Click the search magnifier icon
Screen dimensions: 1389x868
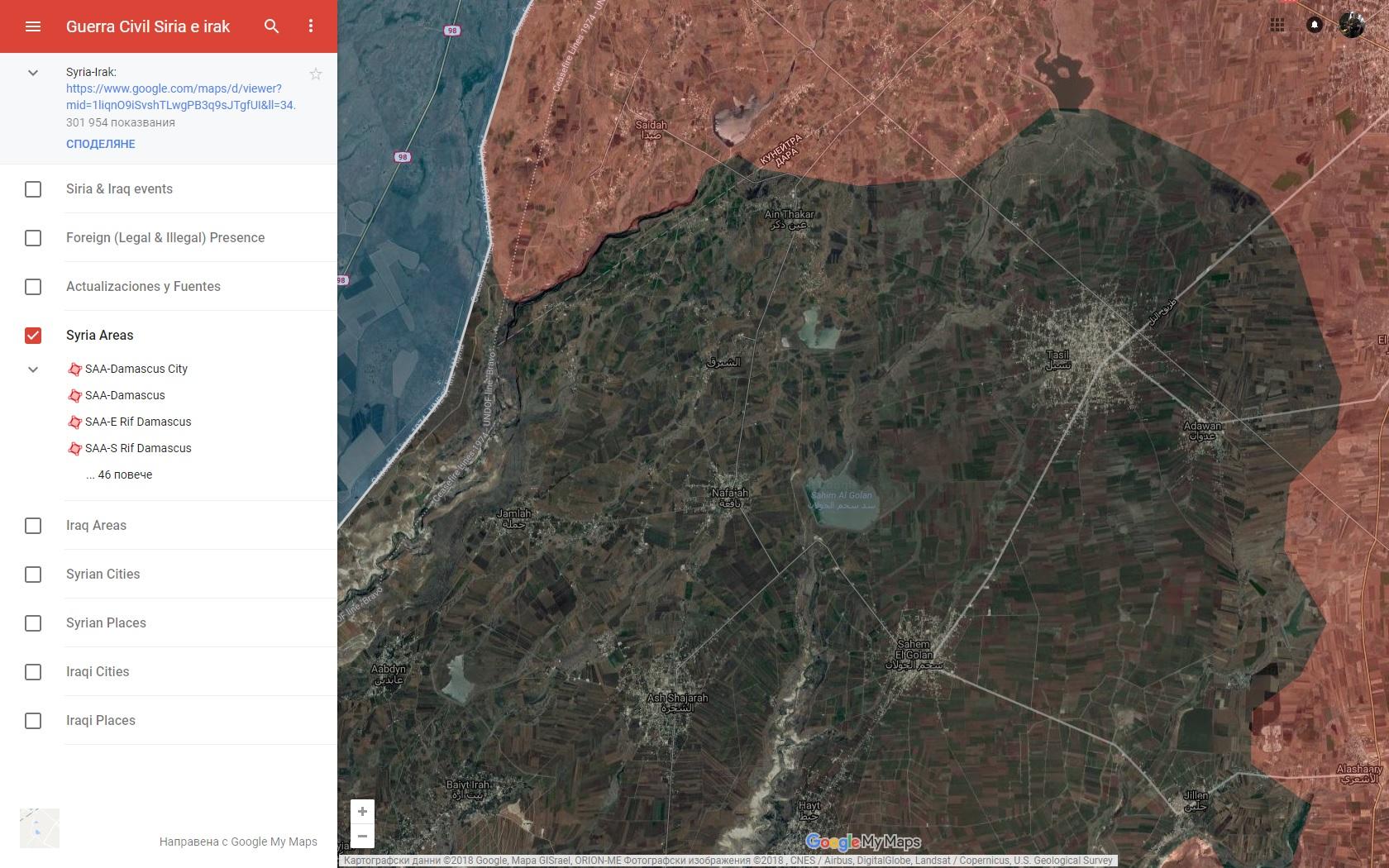[x=271, y=26]
